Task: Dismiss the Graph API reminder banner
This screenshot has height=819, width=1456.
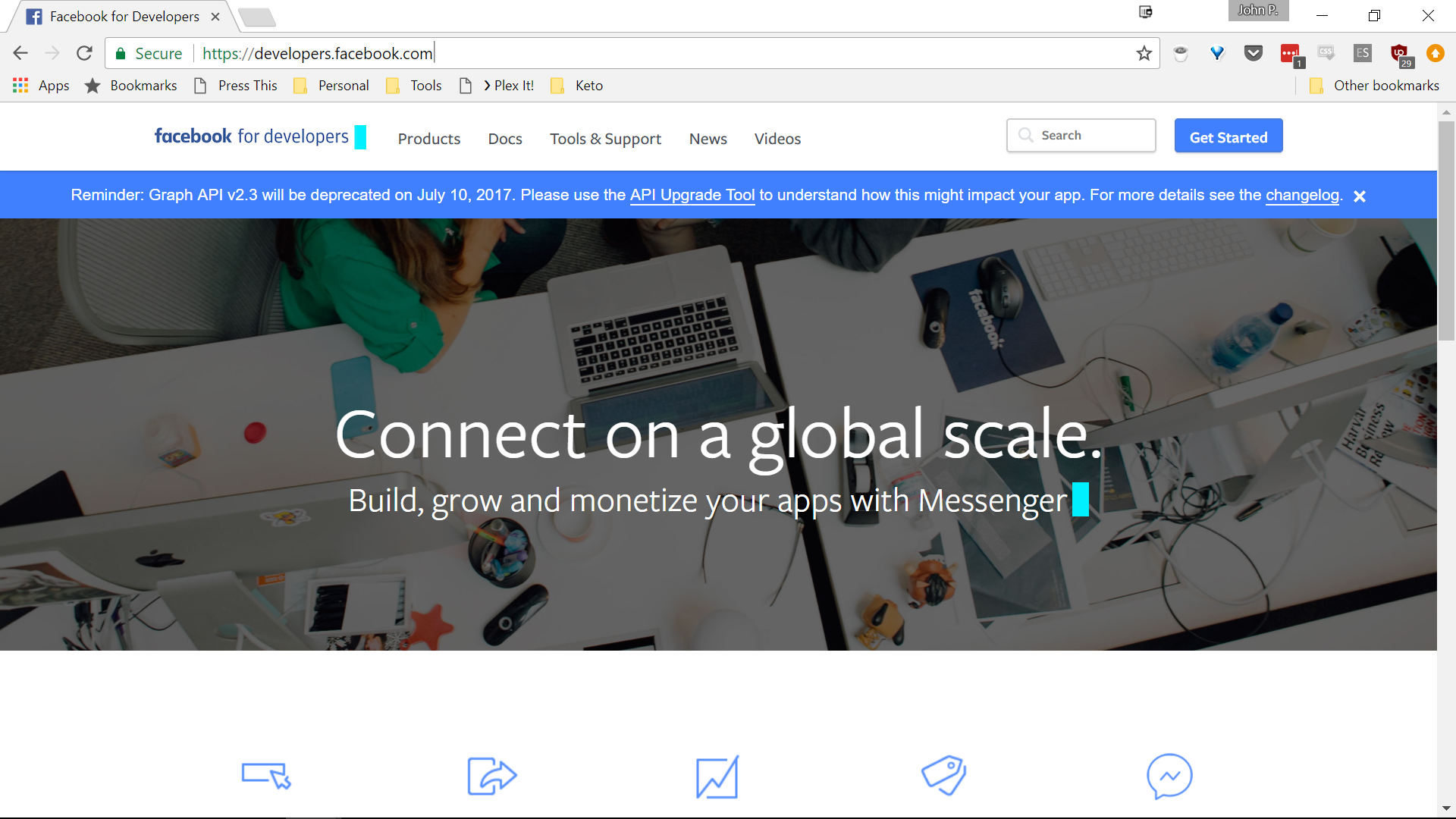Action: click(x=1360, y=196)
